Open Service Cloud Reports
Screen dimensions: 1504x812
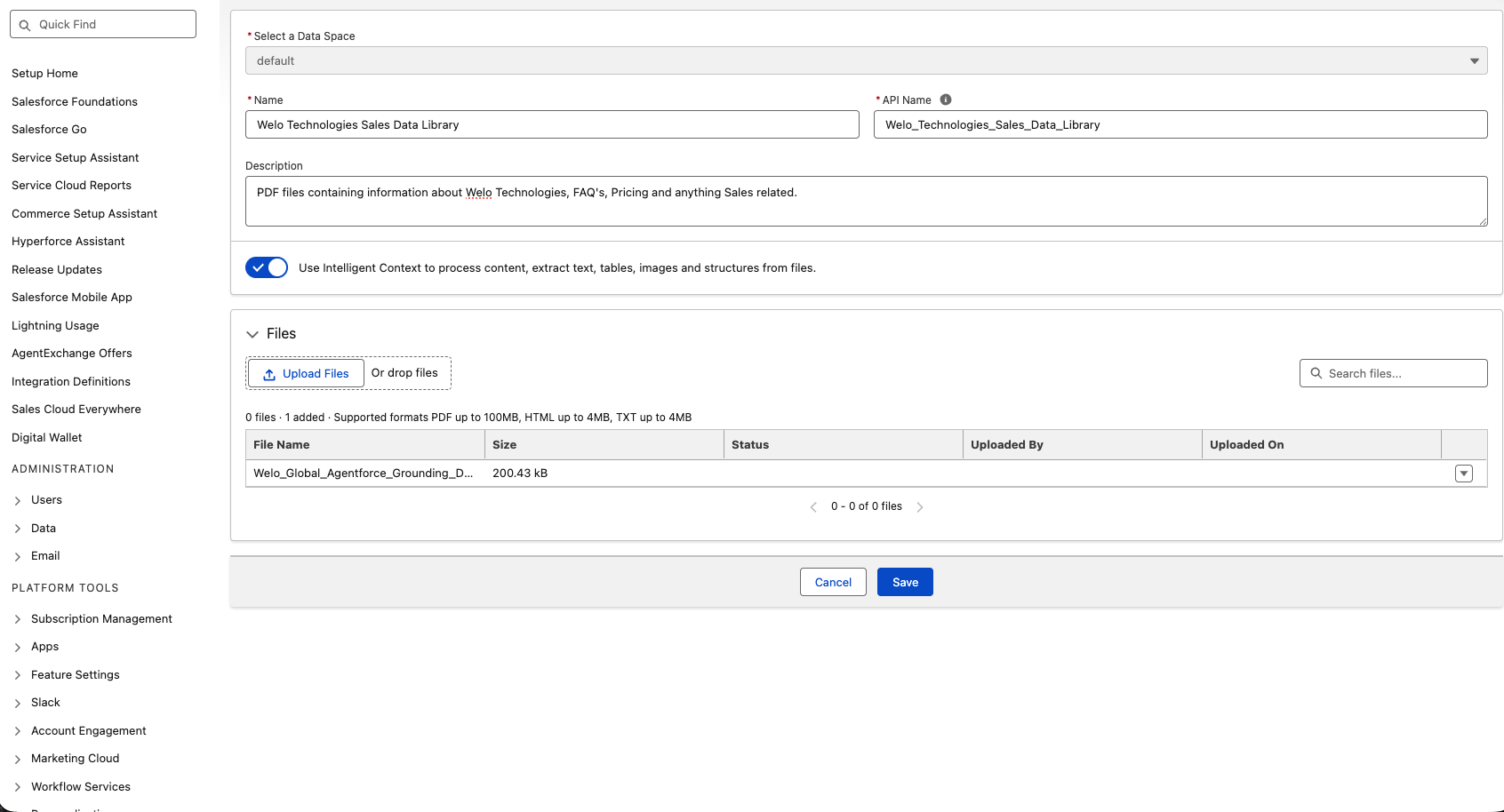coord(71,186)
